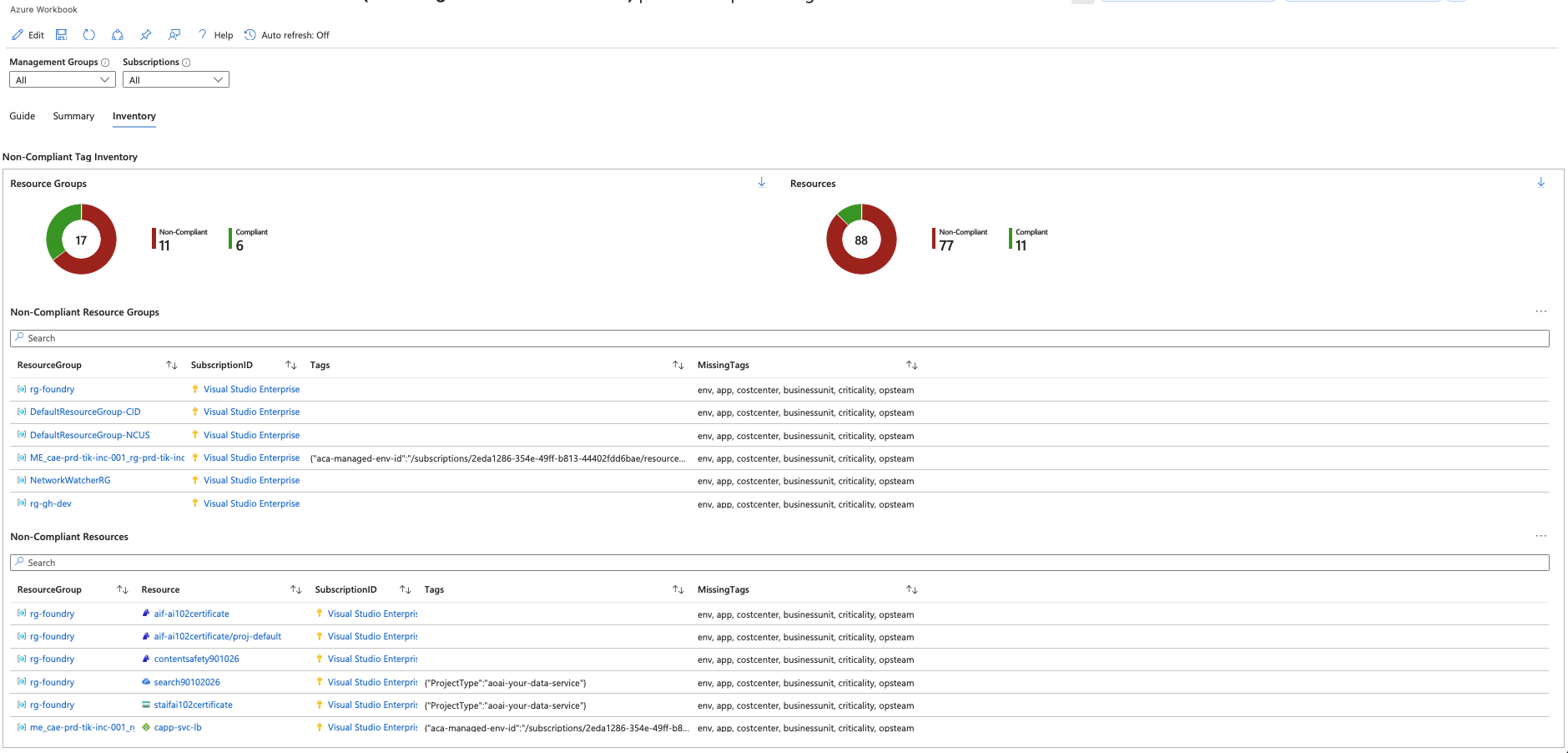This screenshot has height=753, width=1568.
Task: Open the aif-ai102certificate resource link
Action: (191, 614)
